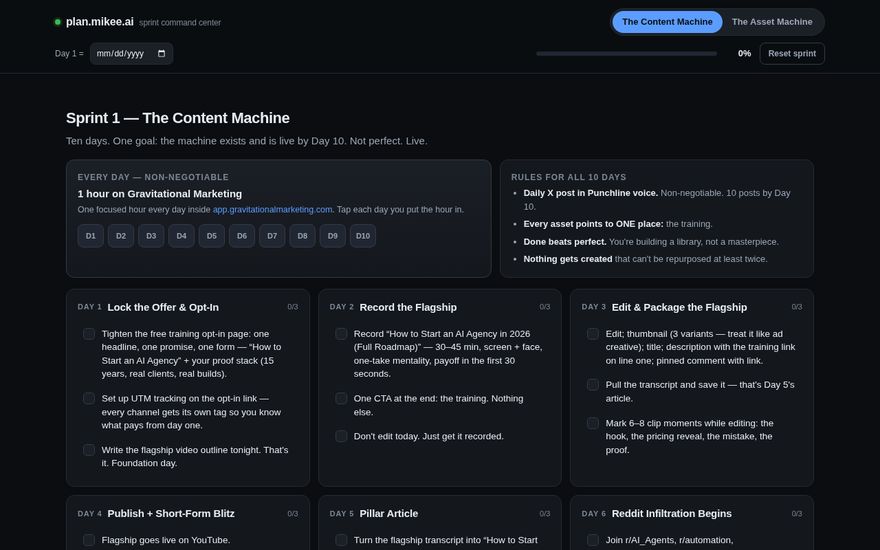This screenshot has width=880, height=550.
Task: Check the 'Don't edit today' task
Action: click(341, 436)
